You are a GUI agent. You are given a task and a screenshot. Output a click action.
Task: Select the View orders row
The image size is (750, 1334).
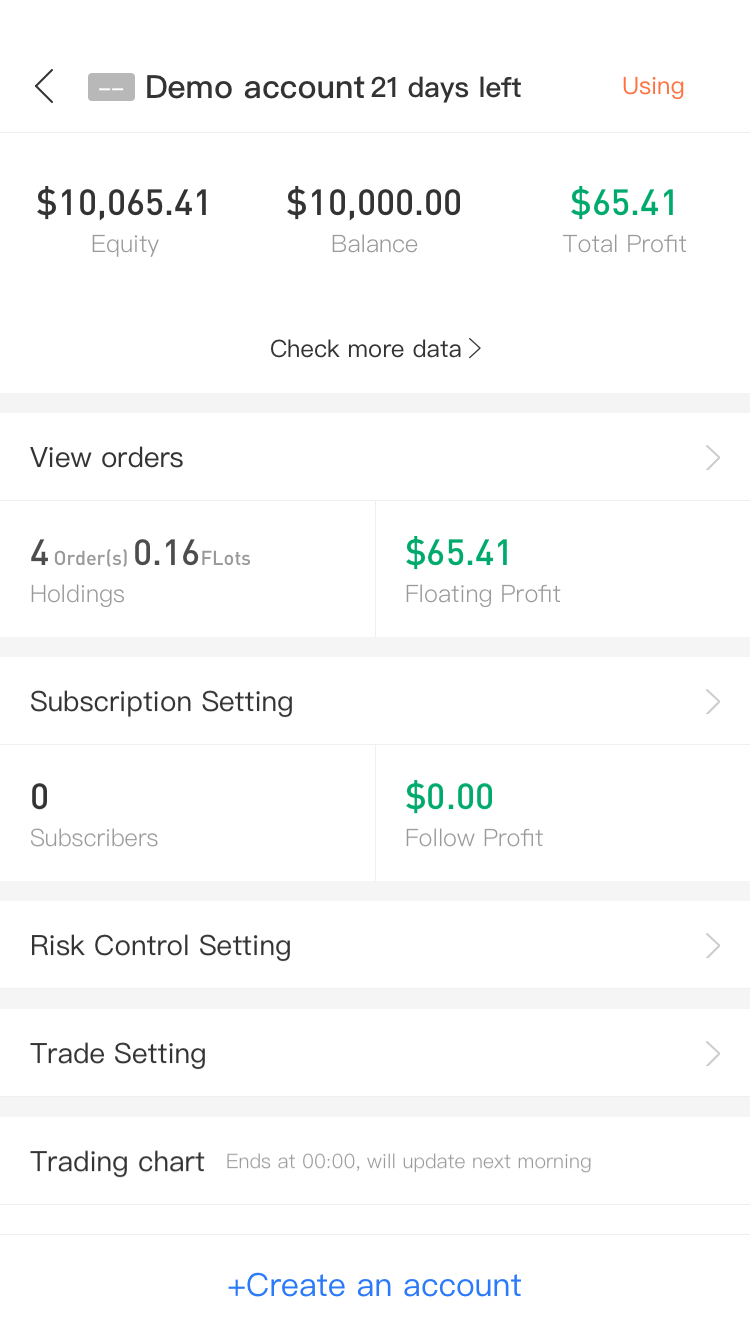tap(375, 457)
